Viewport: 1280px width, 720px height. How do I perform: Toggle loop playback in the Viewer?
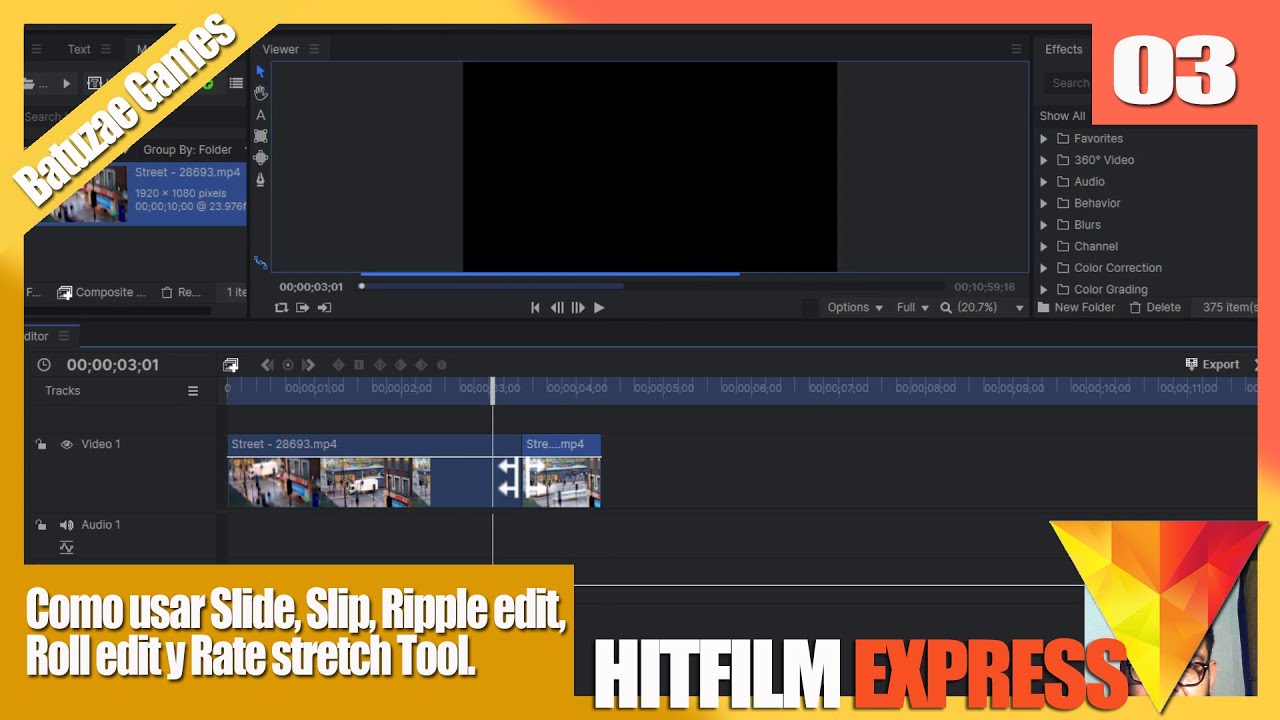[281, 308]
